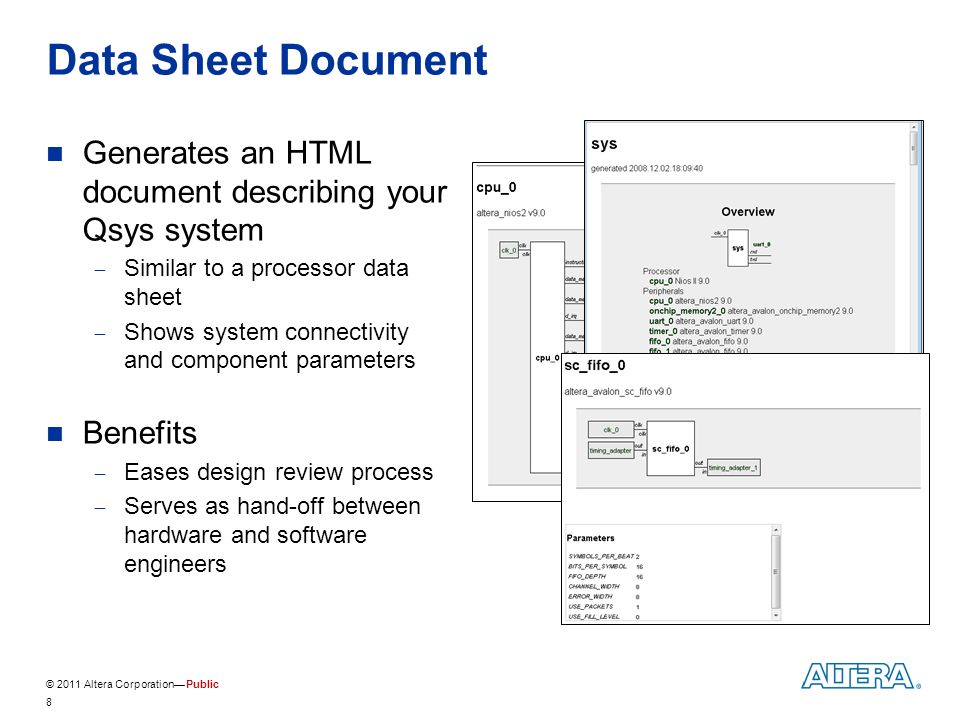Select the timing_adapter_1 block
The width and height of the screenshot is (960, 720).
tap(733, 468)
